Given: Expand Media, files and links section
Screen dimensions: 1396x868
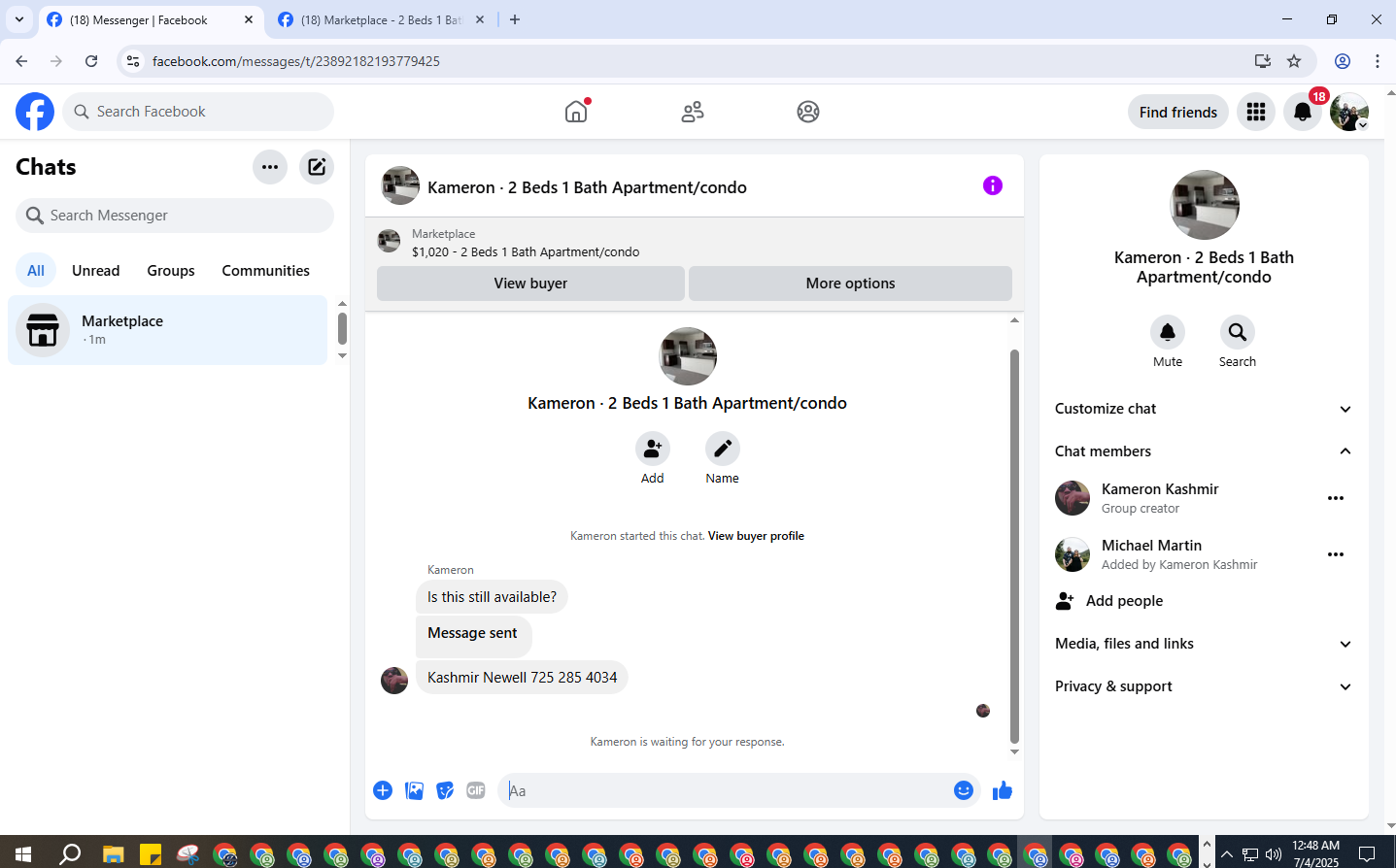Looking at the screenshot, I should (1204, 644).
